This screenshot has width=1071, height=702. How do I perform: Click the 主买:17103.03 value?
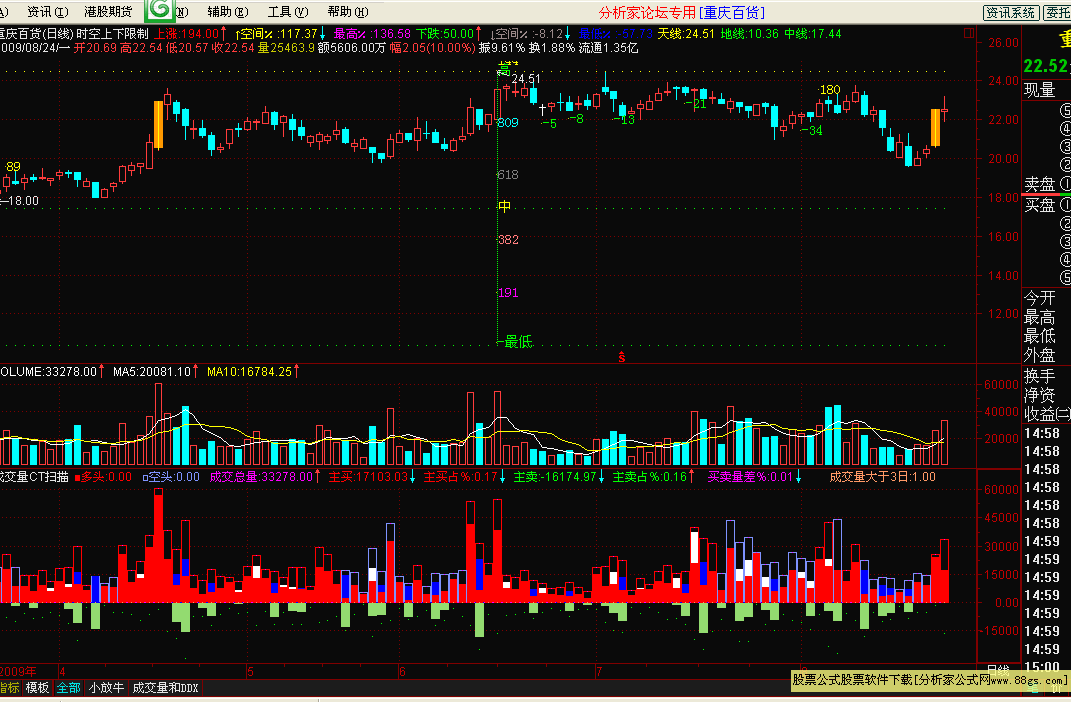click(368, 477)
